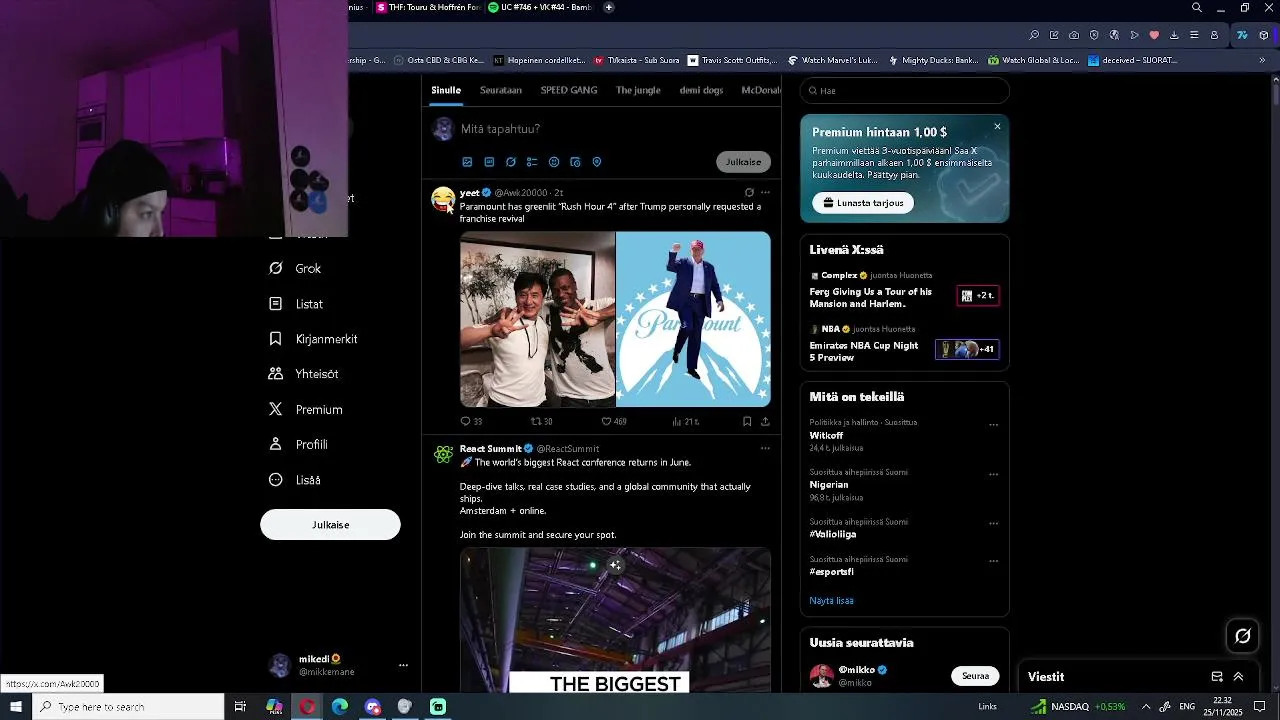The image size is (1280, 720).
Task: Switch to SPEED GANG tab
Action: 569,90
